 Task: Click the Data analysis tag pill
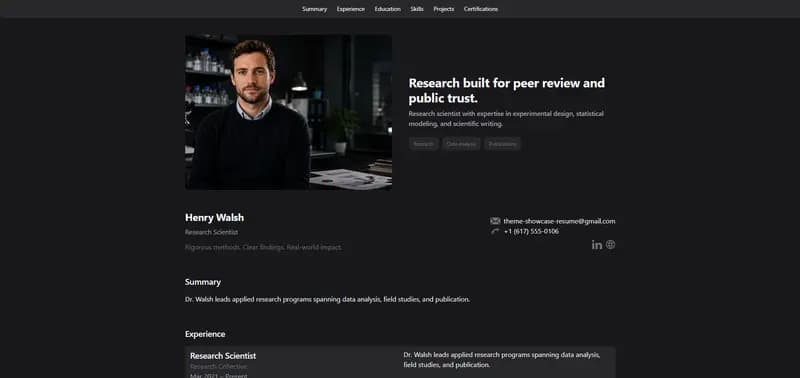pyautogui.click(x=461, y=144)
